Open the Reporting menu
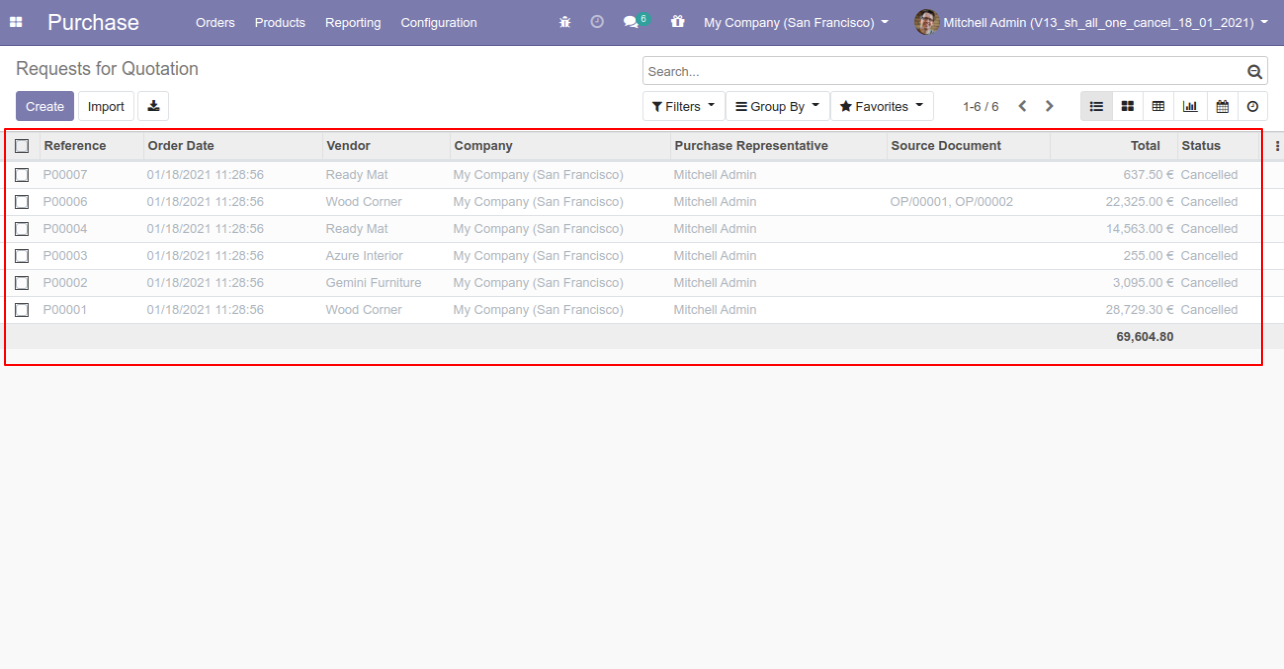This screenshot has width=1284, height=669. pos(353,22)
